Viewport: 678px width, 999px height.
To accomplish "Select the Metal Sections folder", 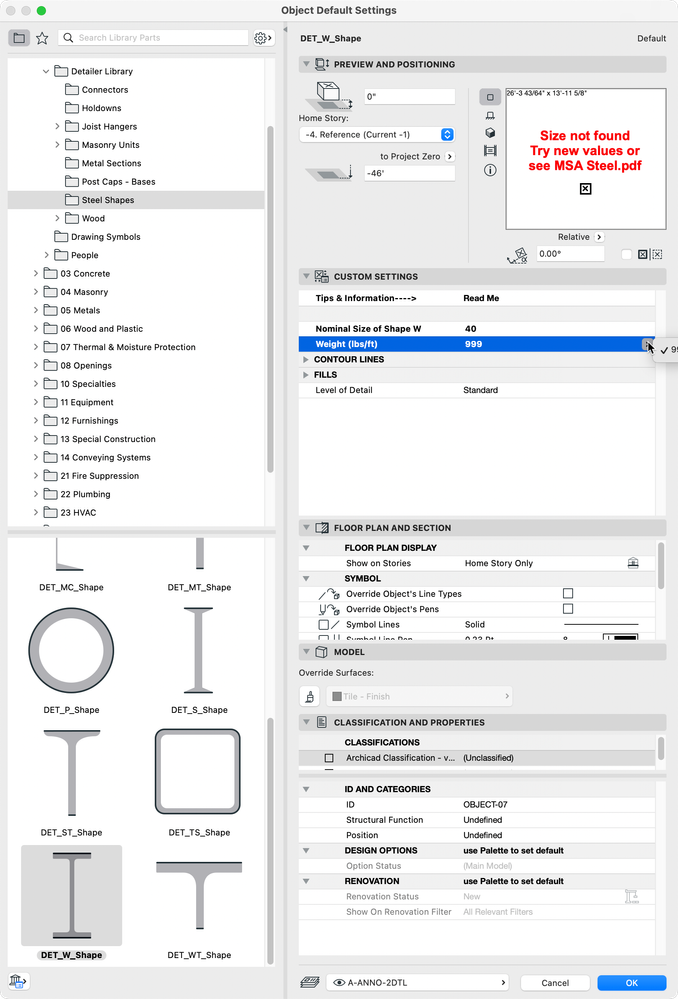I will coord(136,163).
